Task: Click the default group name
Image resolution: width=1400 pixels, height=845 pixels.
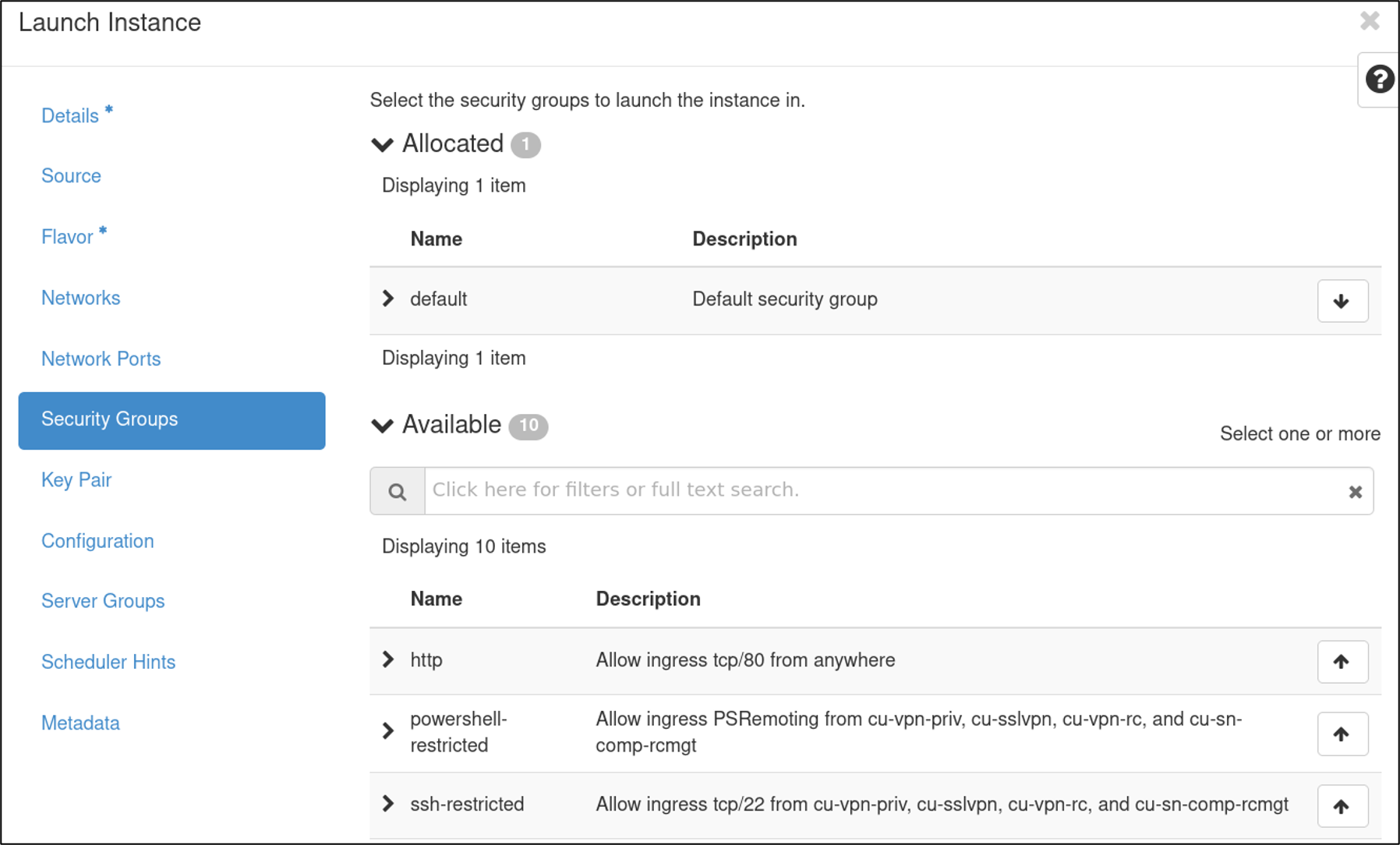Action: tap(439, 299)
